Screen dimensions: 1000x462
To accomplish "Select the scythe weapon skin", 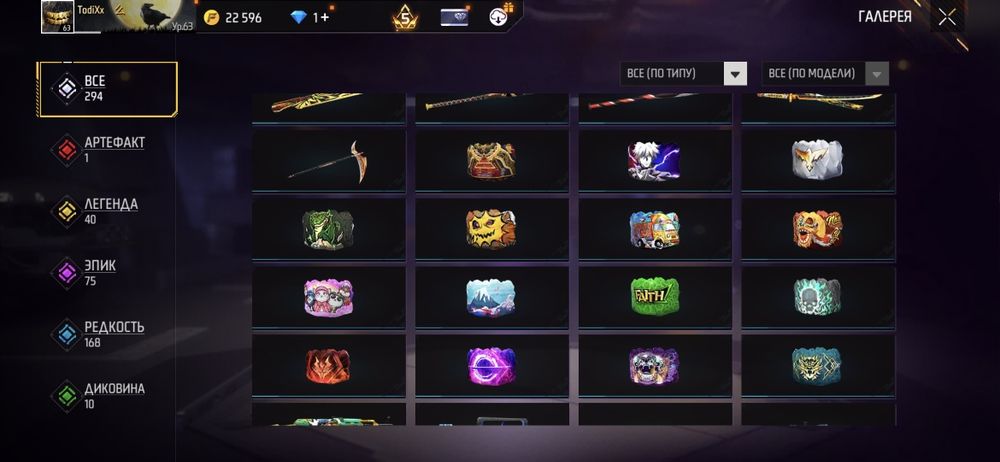I will [x=328, y=161].
